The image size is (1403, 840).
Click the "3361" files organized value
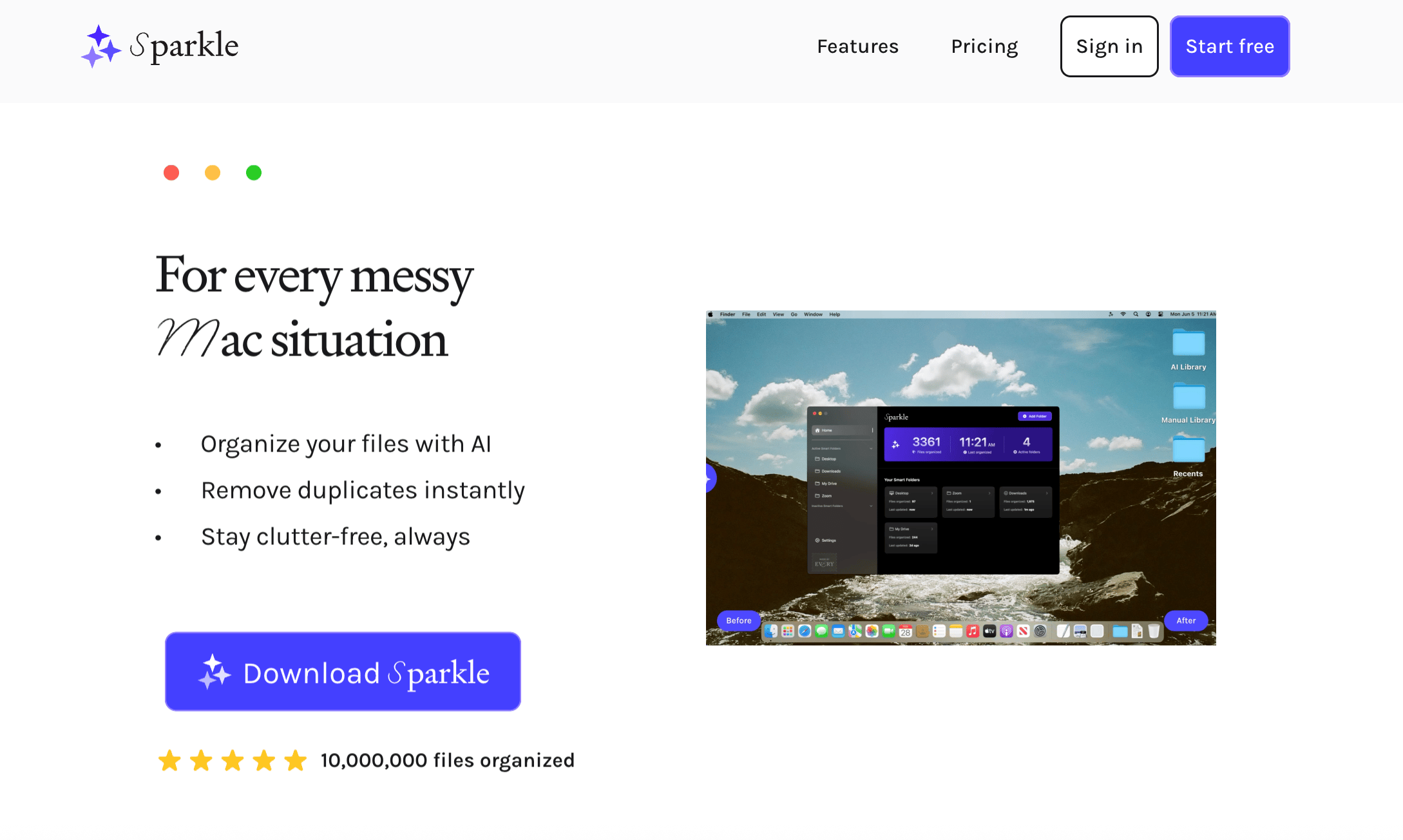pos(926,442)
